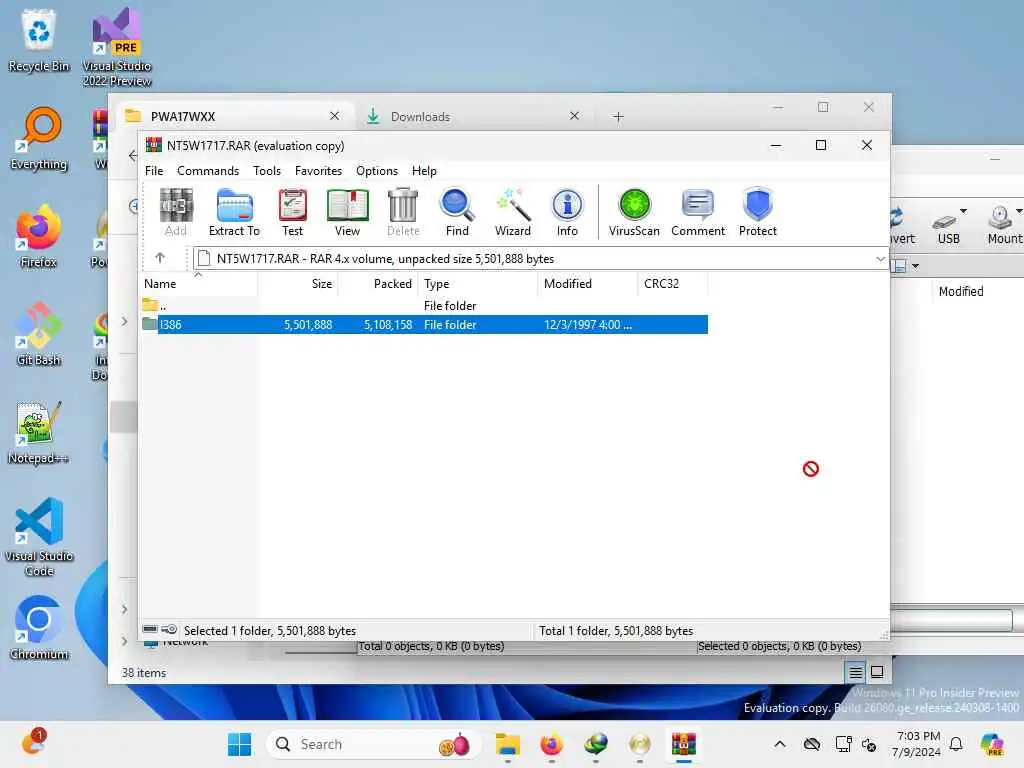The height and width of the screenshot is (768, 1024).
Task: Open the File menu
Action: click(154, 170)
